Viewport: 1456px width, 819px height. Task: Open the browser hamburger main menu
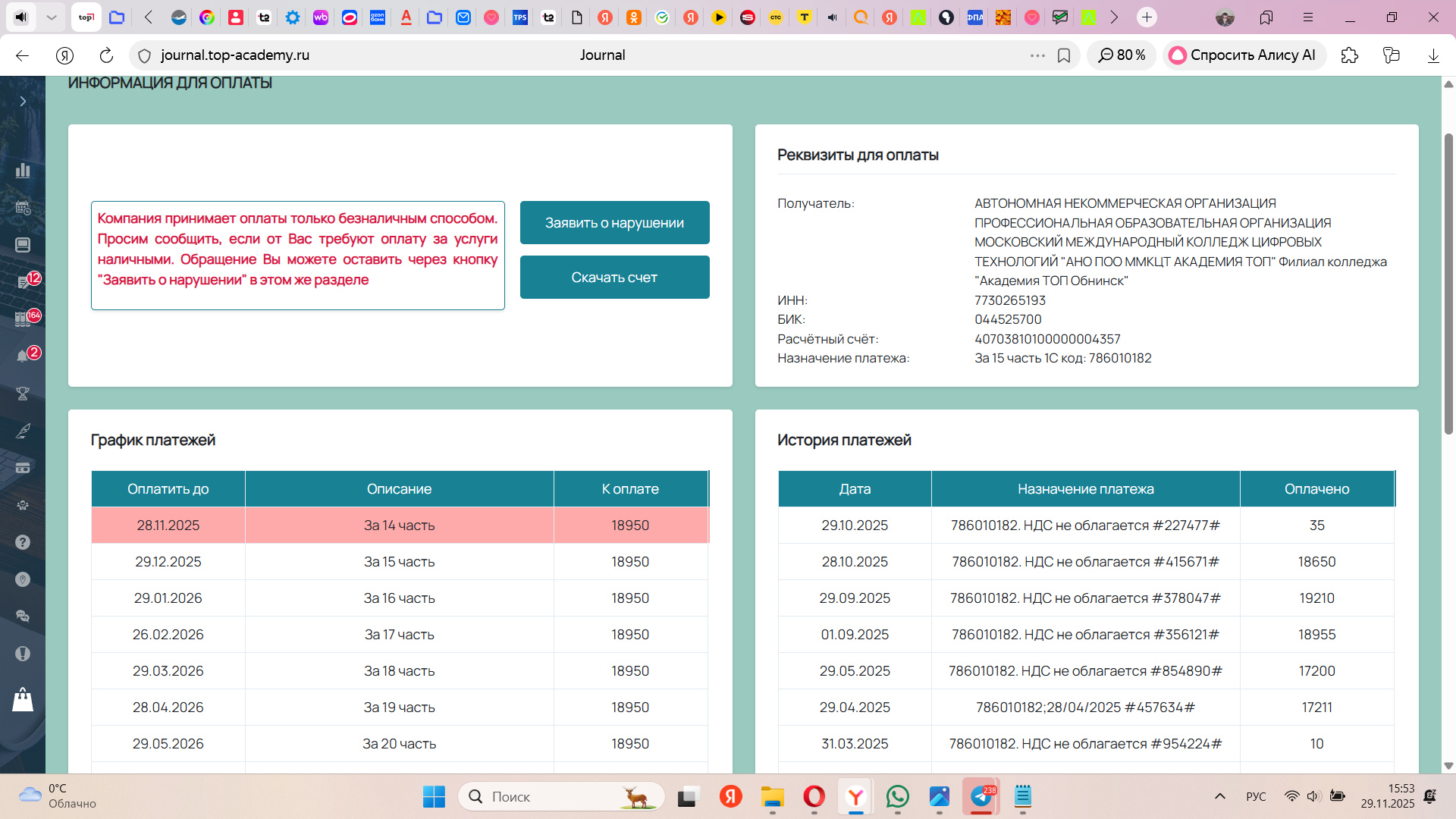click(1308, 17)
